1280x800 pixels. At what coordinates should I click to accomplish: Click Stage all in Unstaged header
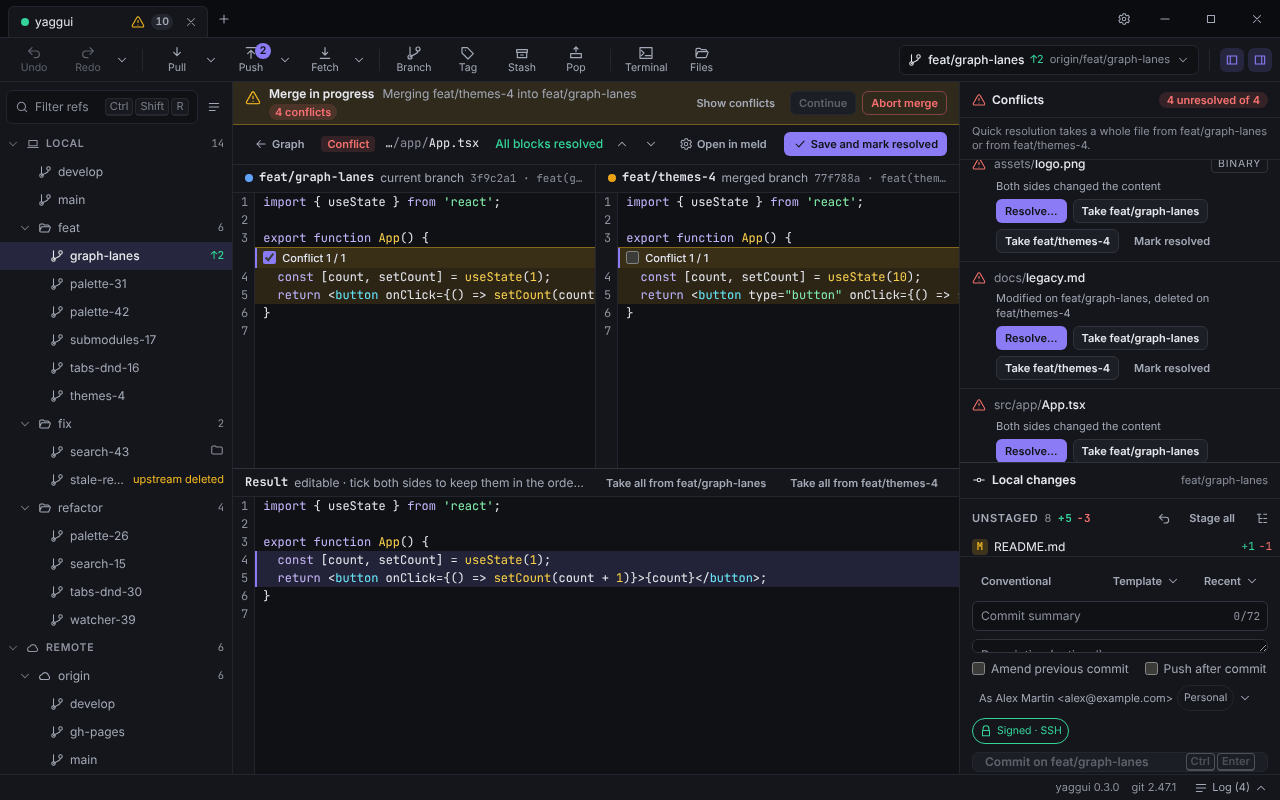click(1211, 518)
